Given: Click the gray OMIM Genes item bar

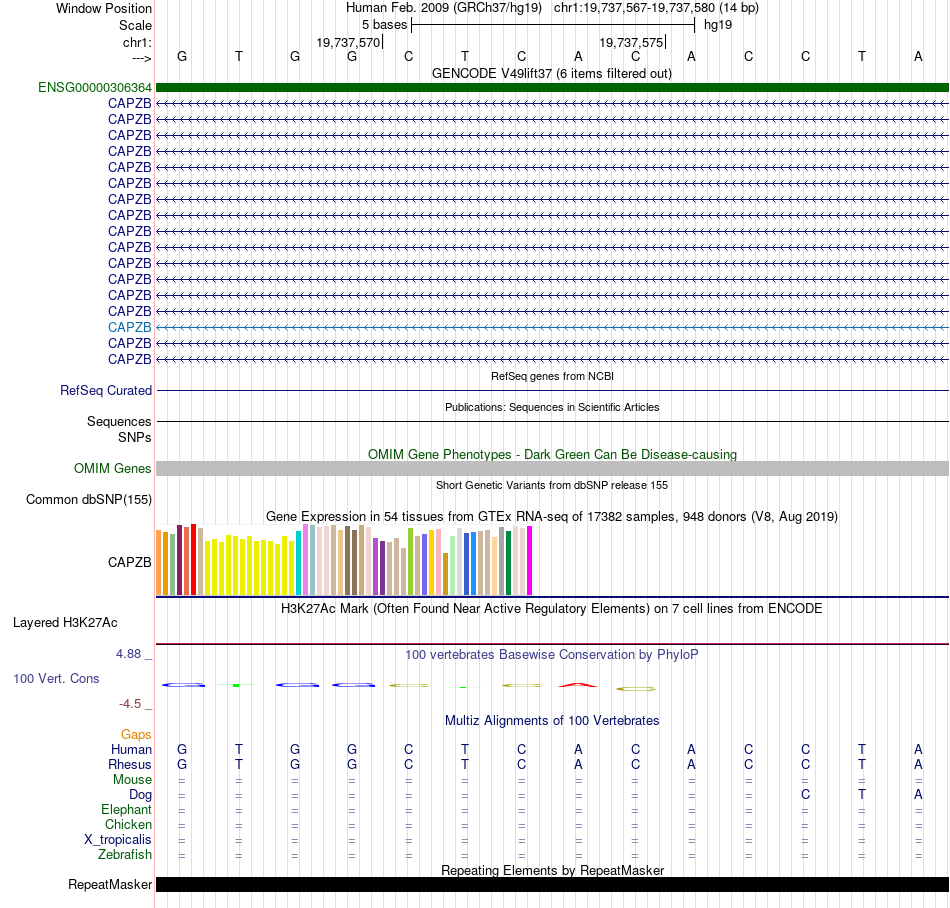Looking at the screenshot, I should pos(552,468).
